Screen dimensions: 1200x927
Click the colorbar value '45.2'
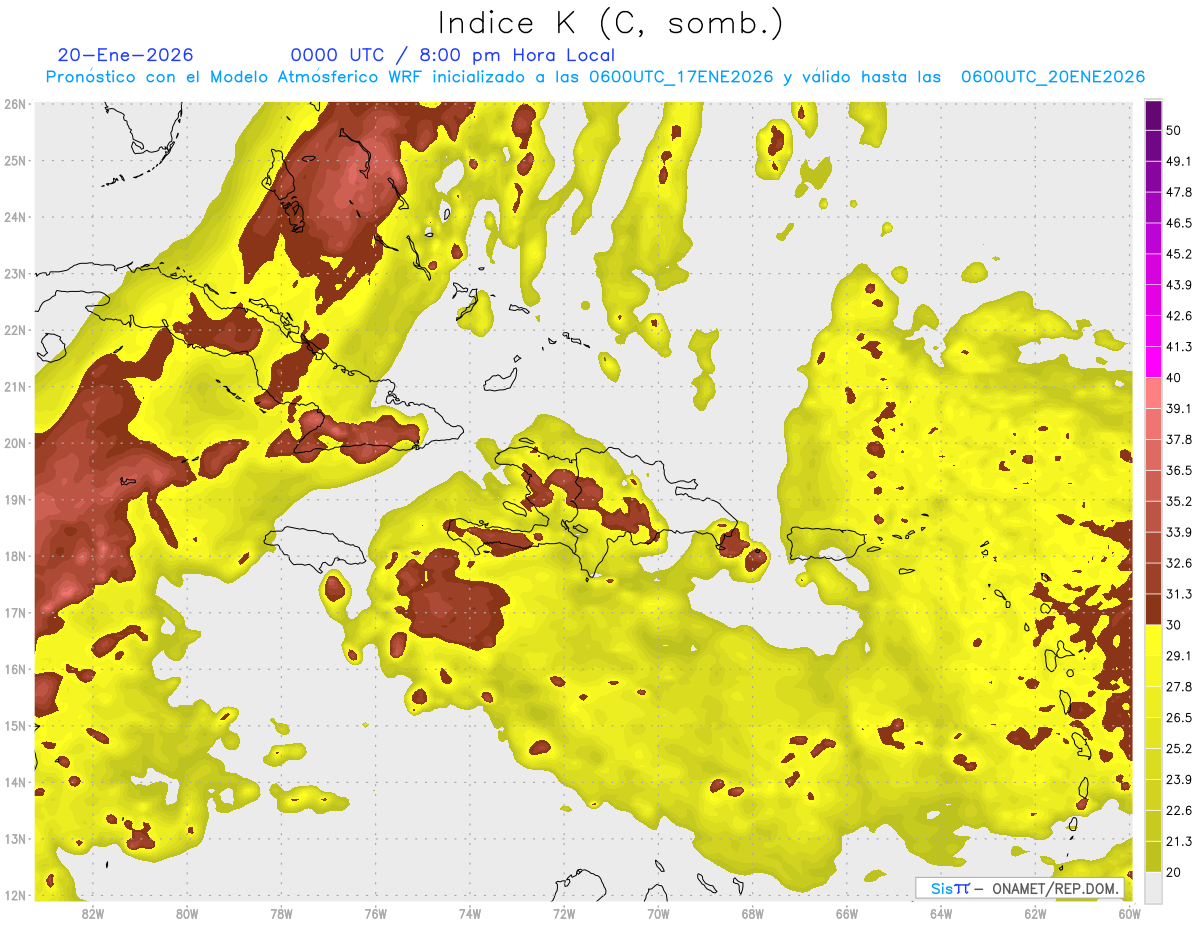pos(1179,254)
